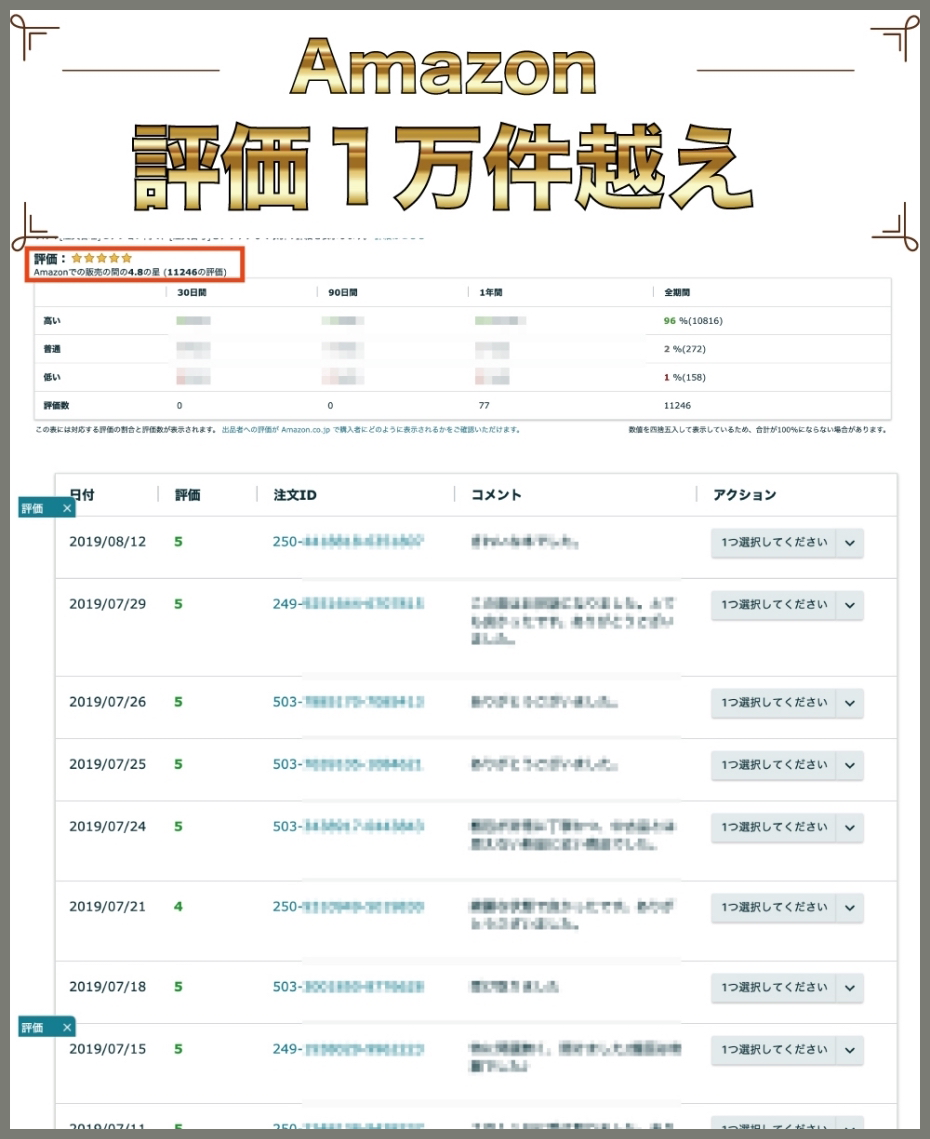The width and height of the screenshot is (930, 1139).
Task: Click the rating 5 on 2019/08/12 row
Action: tap(178, 542)
